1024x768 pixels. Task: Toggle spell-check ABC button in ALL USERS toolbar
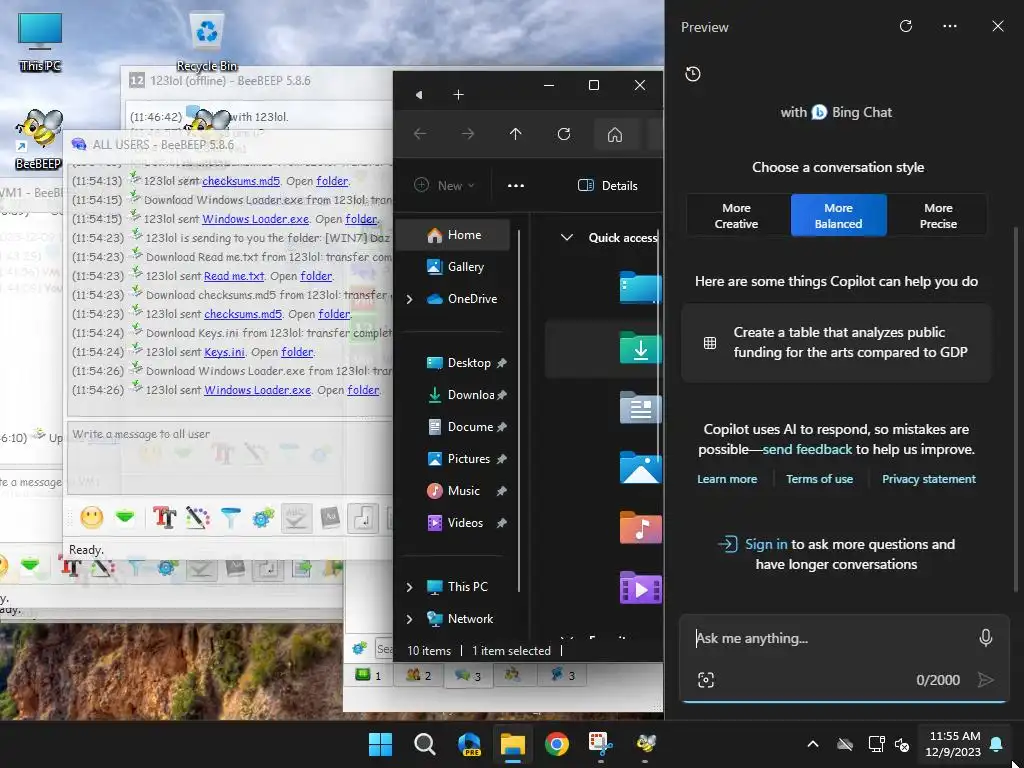tap(296, 519)
